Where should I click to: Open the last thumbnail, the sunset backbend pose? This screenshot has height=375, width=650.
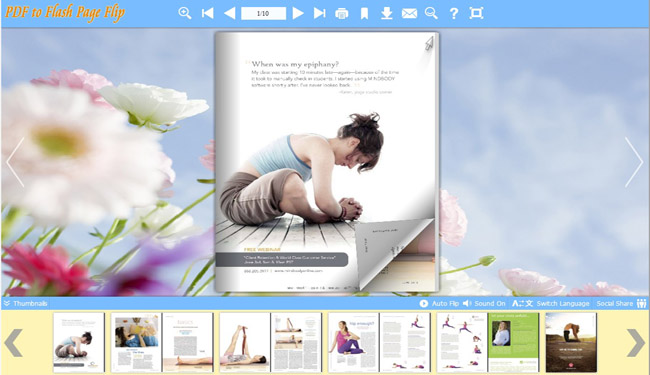(x=571, y=342)
